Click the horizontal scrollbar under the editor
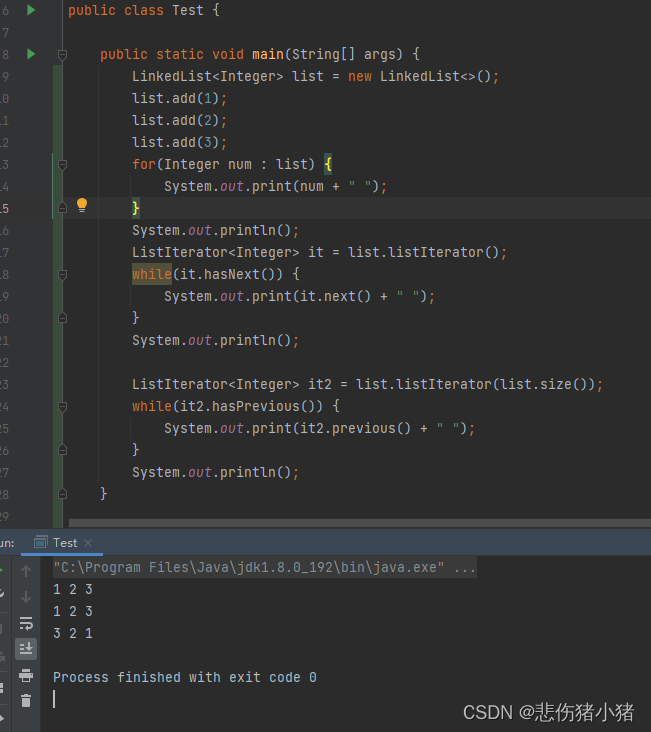The height and width of the screenshot is (732, 651). [x=360, y=523]
